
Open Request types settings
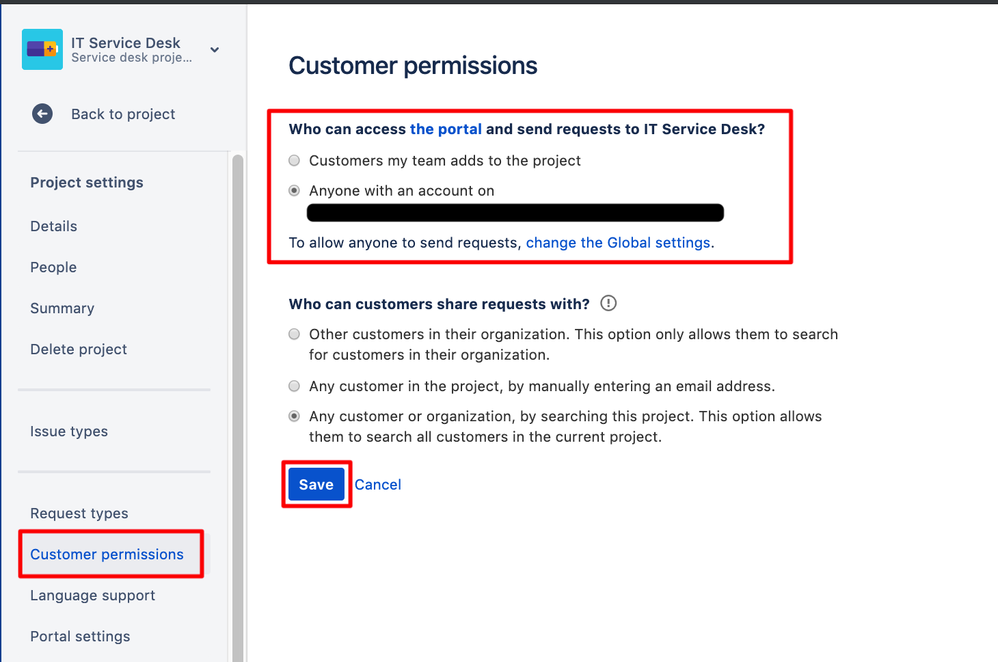tap(79, 514)
